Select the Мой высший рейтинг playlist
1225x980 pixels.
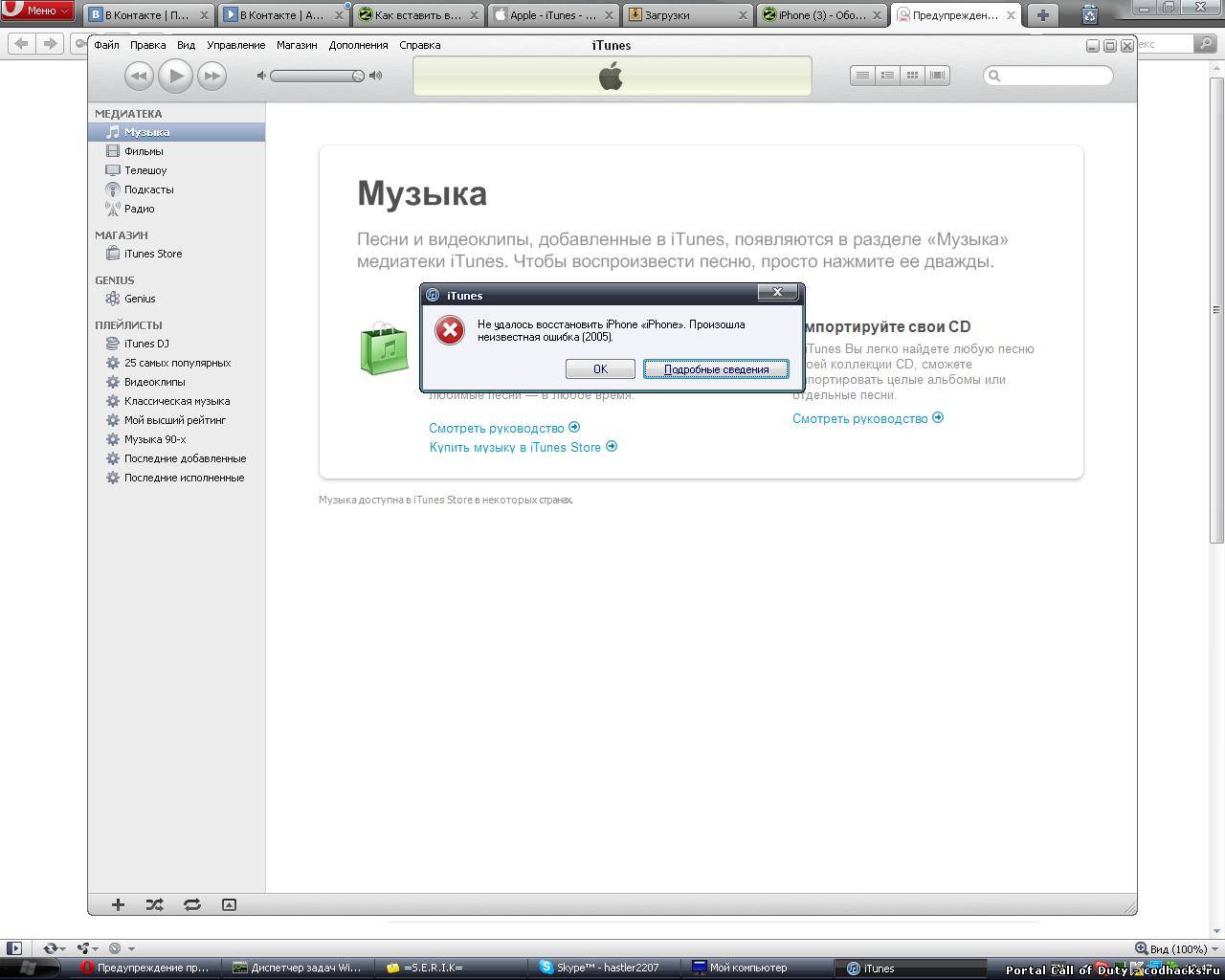(x=177, y=420)
